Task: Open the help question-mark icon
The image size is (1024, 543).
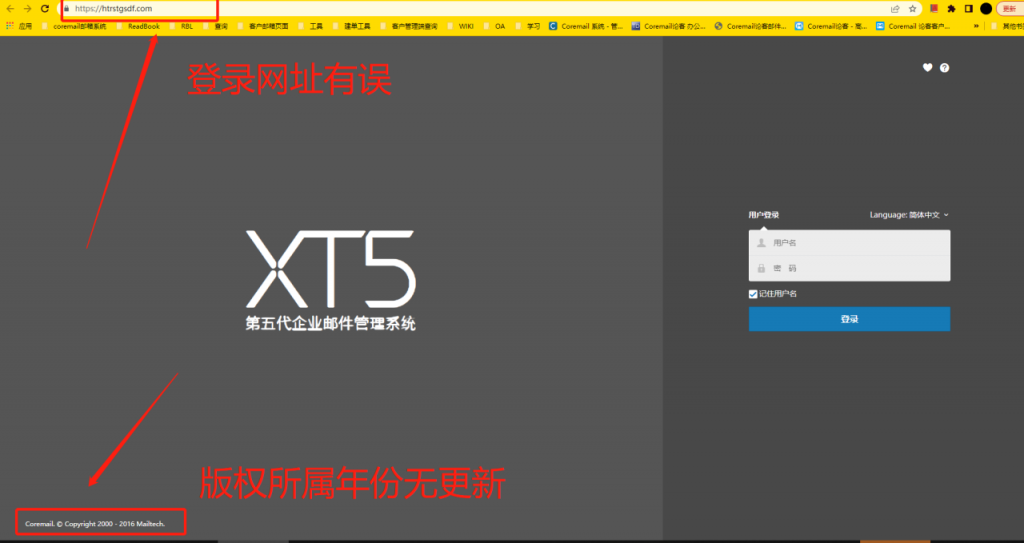Action: (944, 67)
